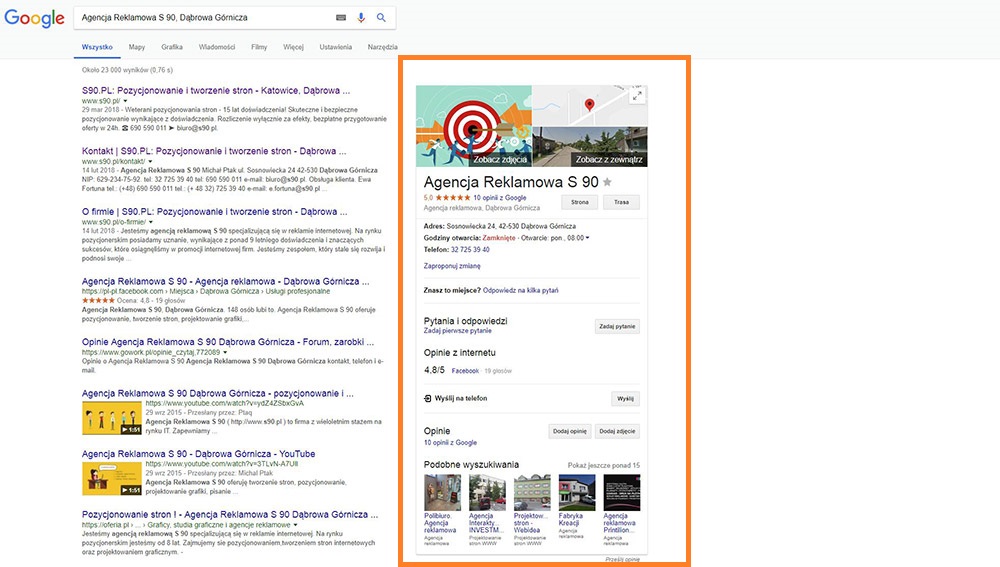This screenshot has height=567, width=1000.
Task: Open the dropdown arrow beside www.s90.pl/kontakt/
Action: click(150, 161)
